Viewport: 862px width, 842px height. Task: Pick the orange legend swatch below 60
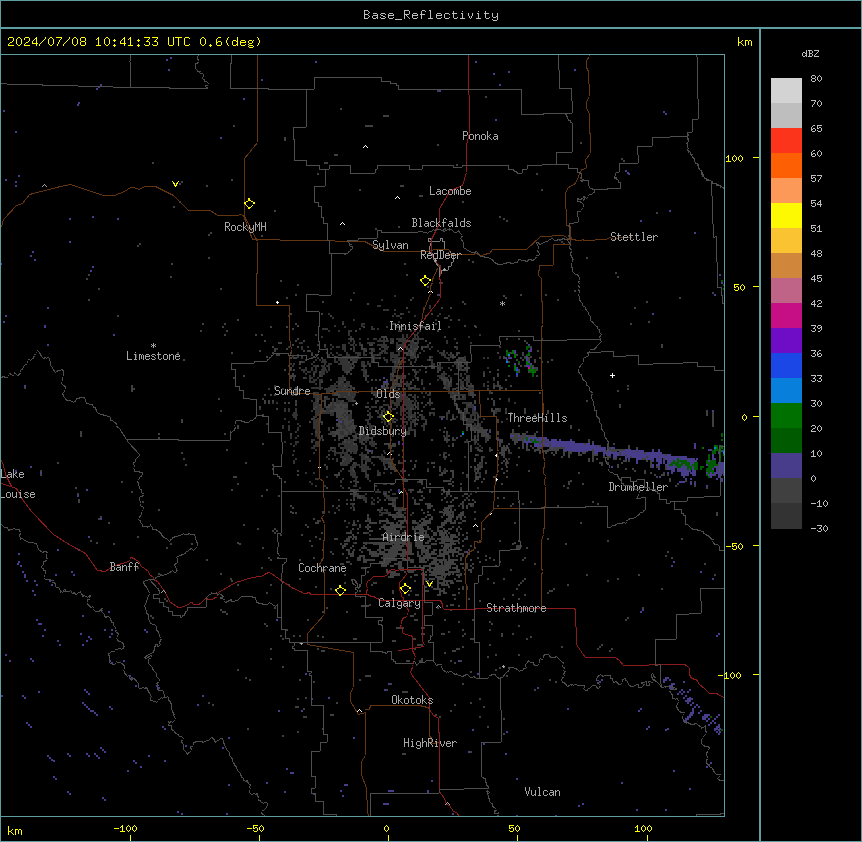point(786,165)
